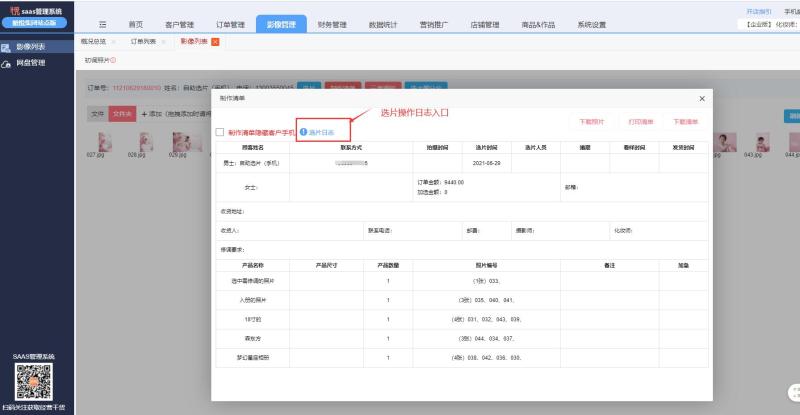This screenshot has width=800, height=415.
Task: Switch to the 订单管理 menu tab
Action: click(x=230, y=25)
